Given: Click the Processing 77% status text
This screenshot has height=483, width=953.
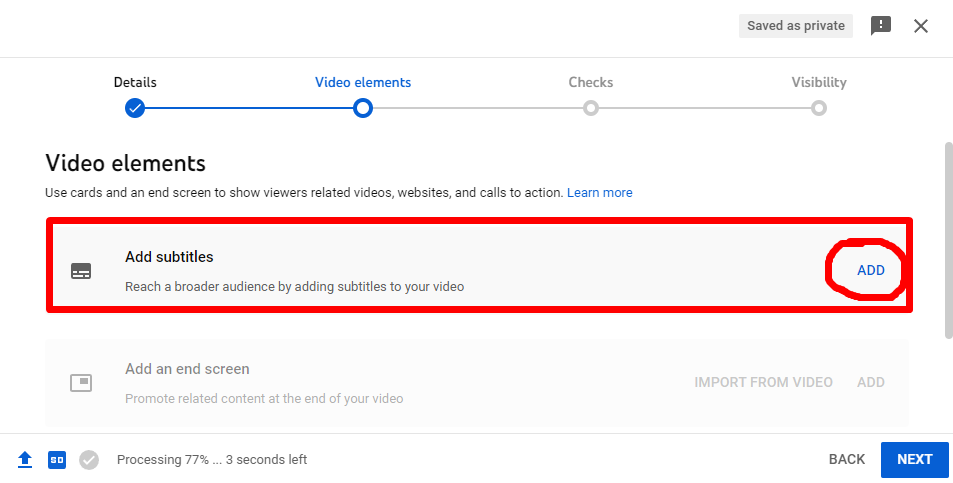Looking at the screenshot, I should [x=212, y=460].
